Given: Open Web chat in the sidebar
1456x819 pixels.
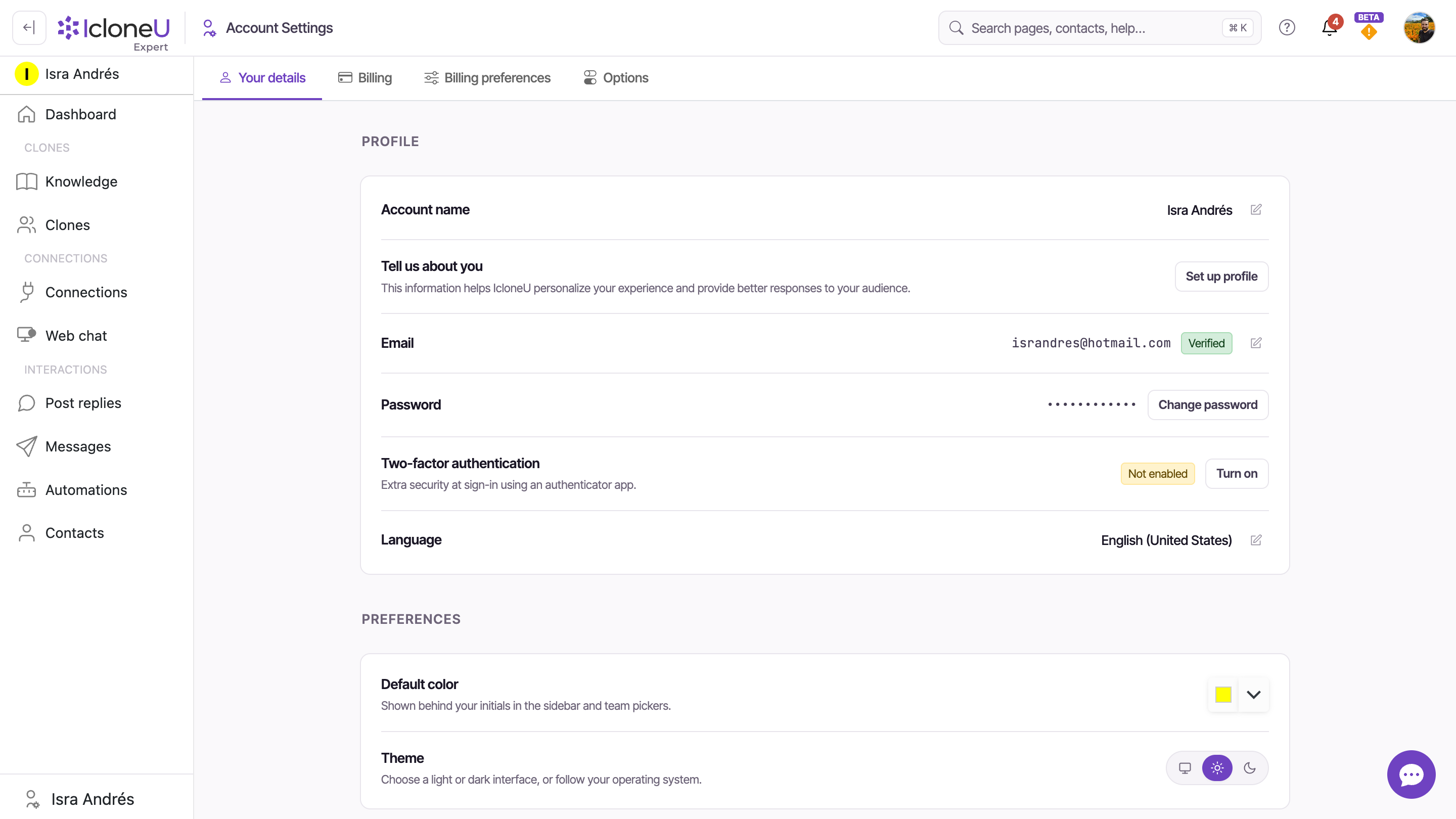Looking at the screenshot, I should (97, 336).
